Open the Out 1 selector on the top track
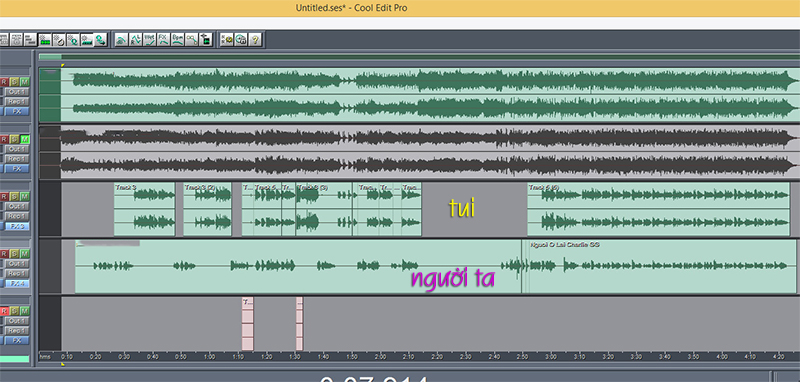Screen dimensions: 800x382 (x=17, y=92)
